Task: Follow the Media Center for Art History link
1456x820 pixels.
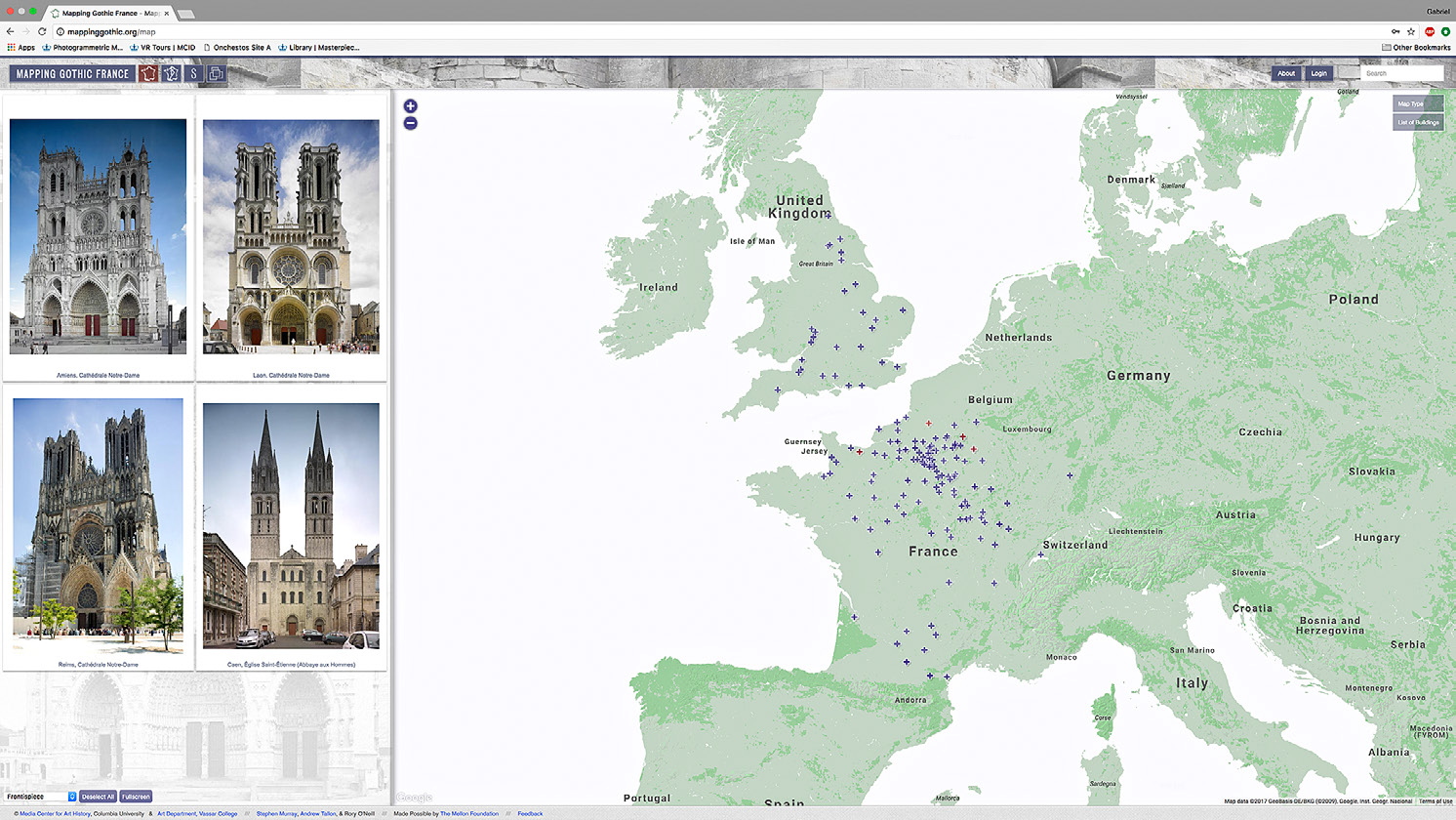Action: tap(55, 813)
